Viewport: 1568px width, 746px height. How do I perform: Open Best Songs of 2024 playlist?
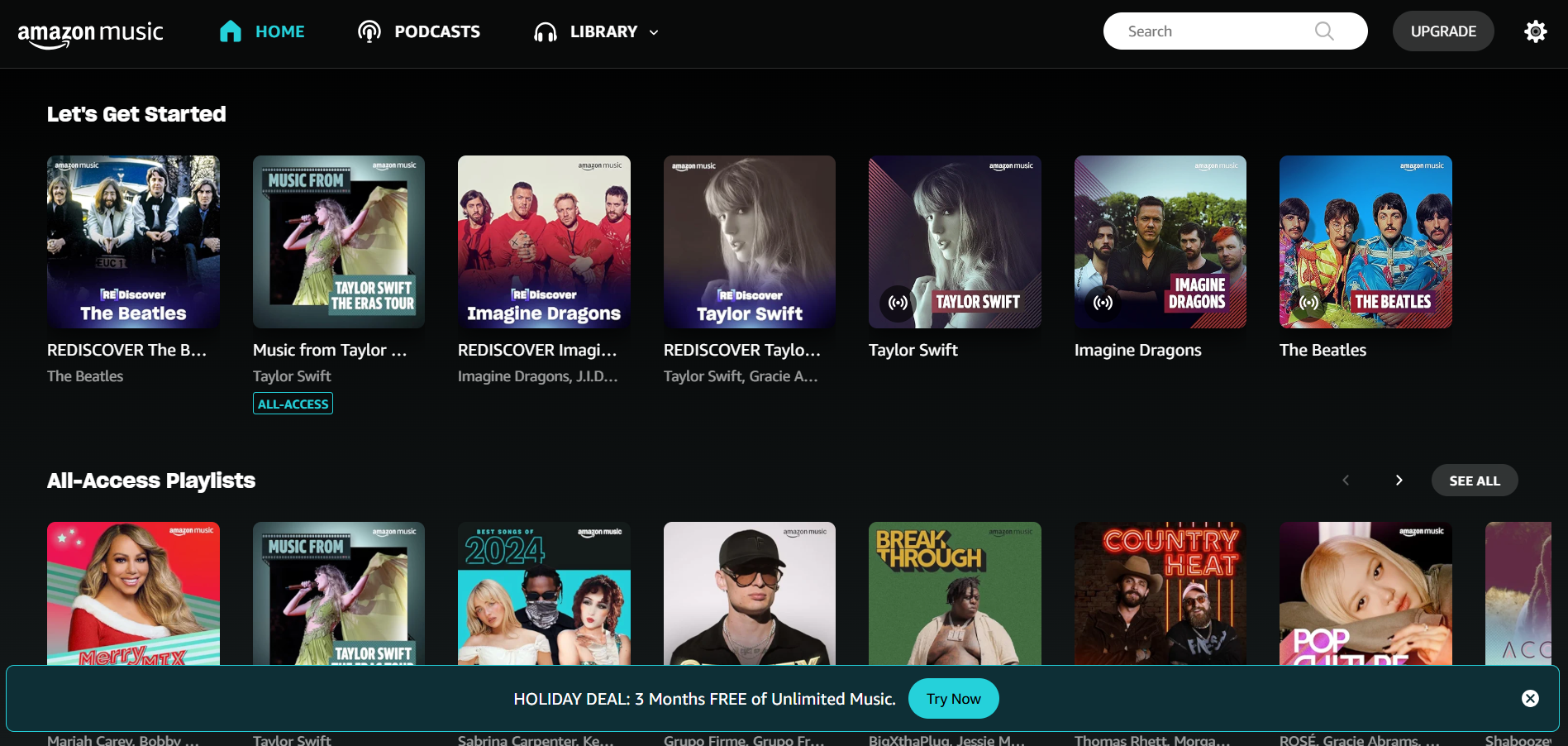(544, 593)
